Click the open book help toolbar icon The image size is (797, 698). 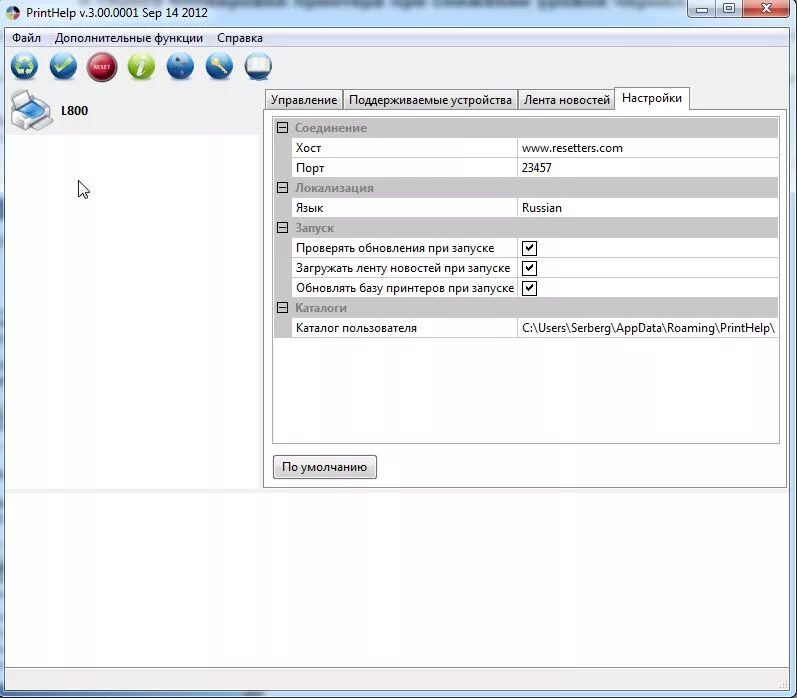pyautogui.click(x=258, y=67)
